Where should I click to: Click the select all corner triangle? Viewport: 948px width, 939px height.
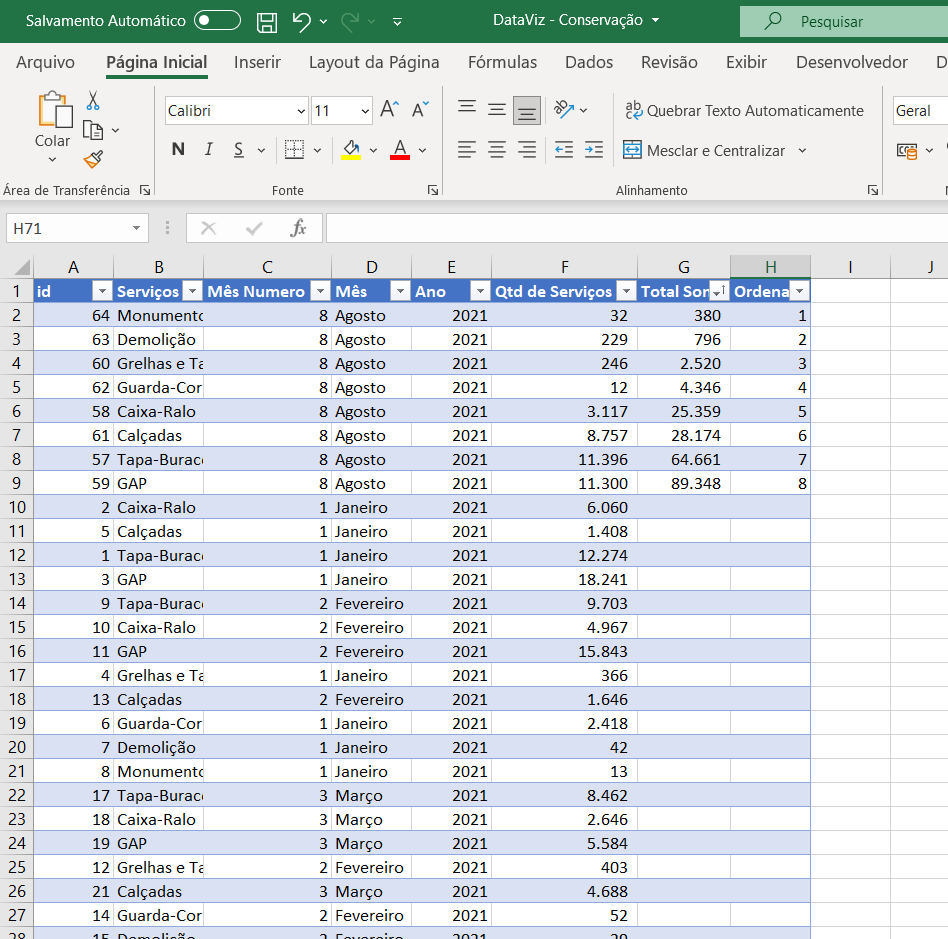[21, 267]
